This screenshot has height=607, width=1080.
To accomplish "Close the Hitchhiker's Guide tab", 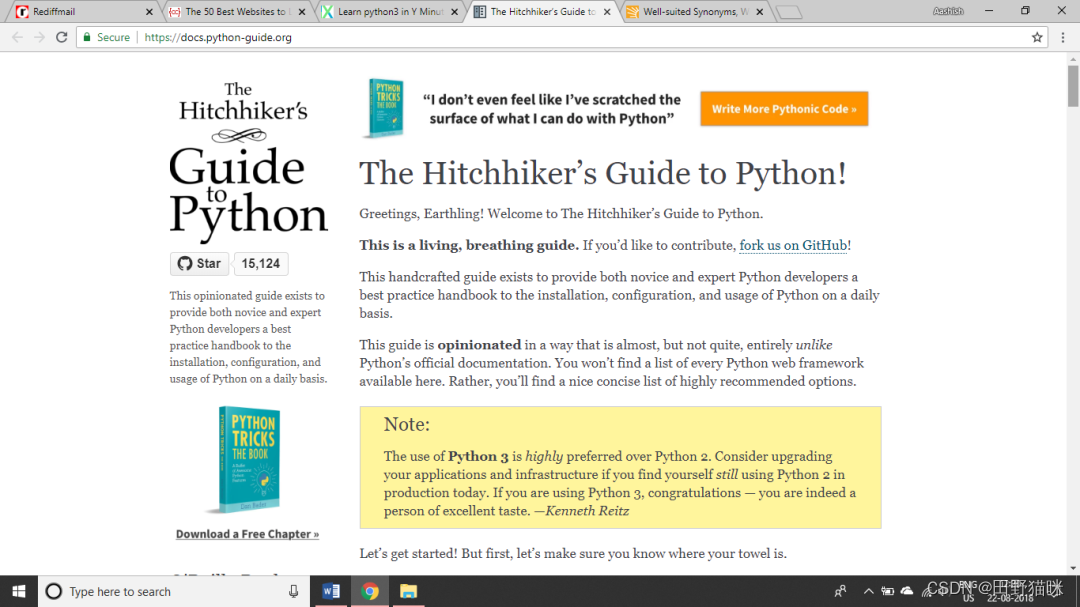I will pos(607,12).
